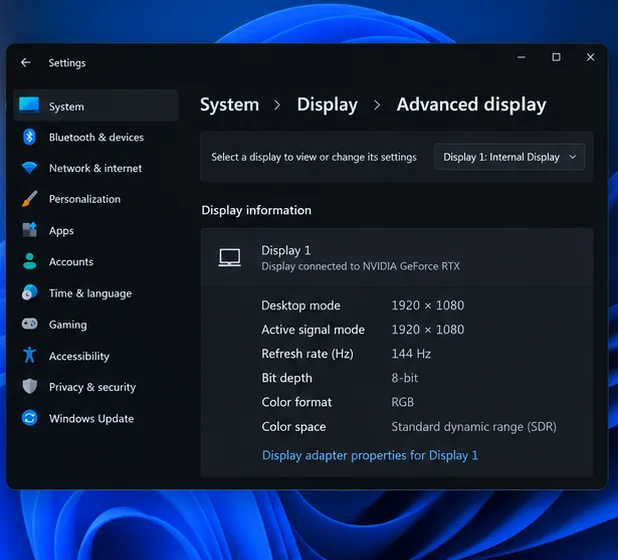618x560 pixels.
Task: Click the Apps icon in sidebar
Action: pos(30,229)
